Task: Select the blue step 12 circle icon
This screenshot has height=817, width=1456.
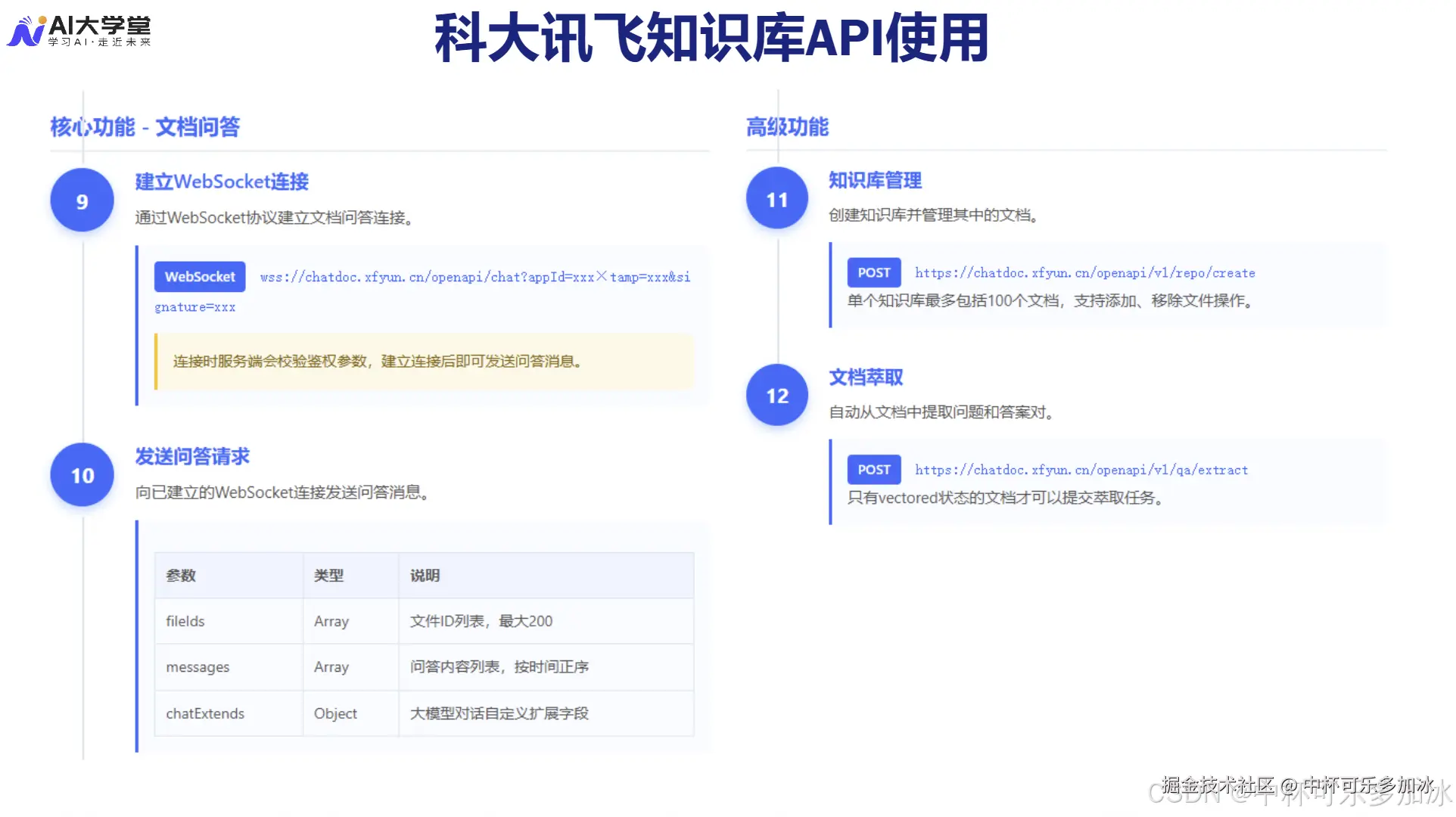Action: pos(776,395)
